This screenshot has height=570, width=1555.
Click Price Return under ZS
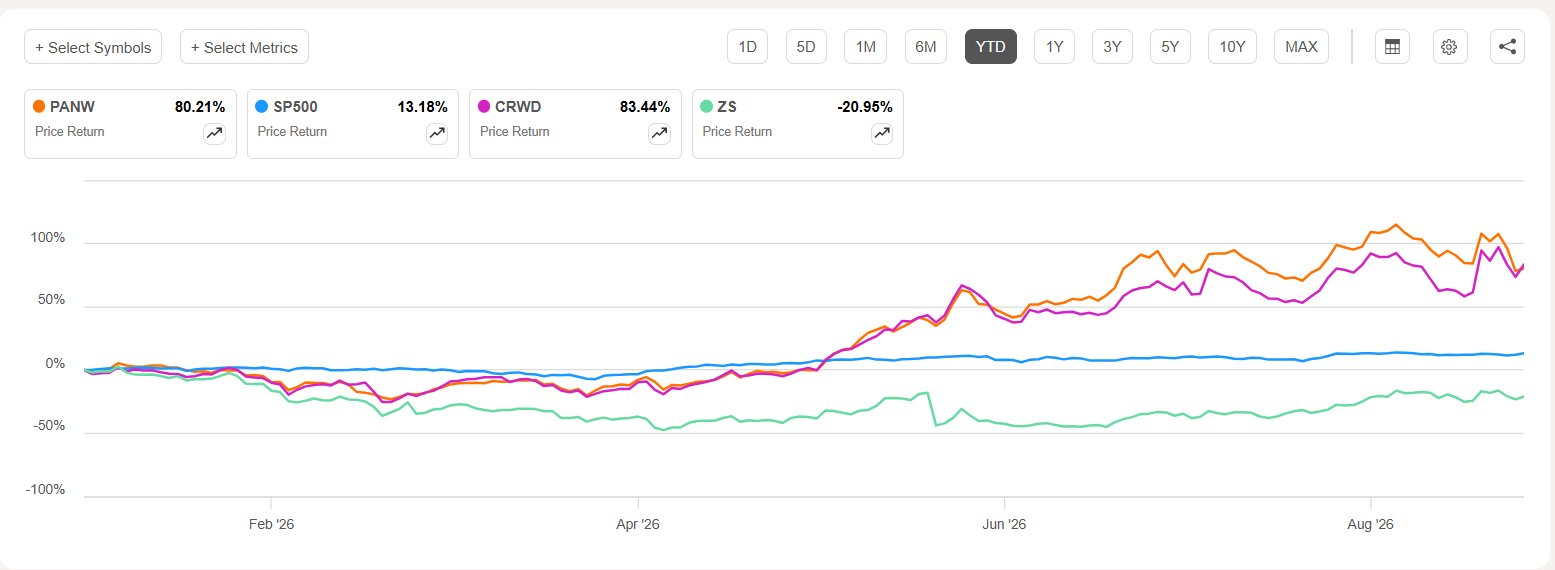(737, 131)
